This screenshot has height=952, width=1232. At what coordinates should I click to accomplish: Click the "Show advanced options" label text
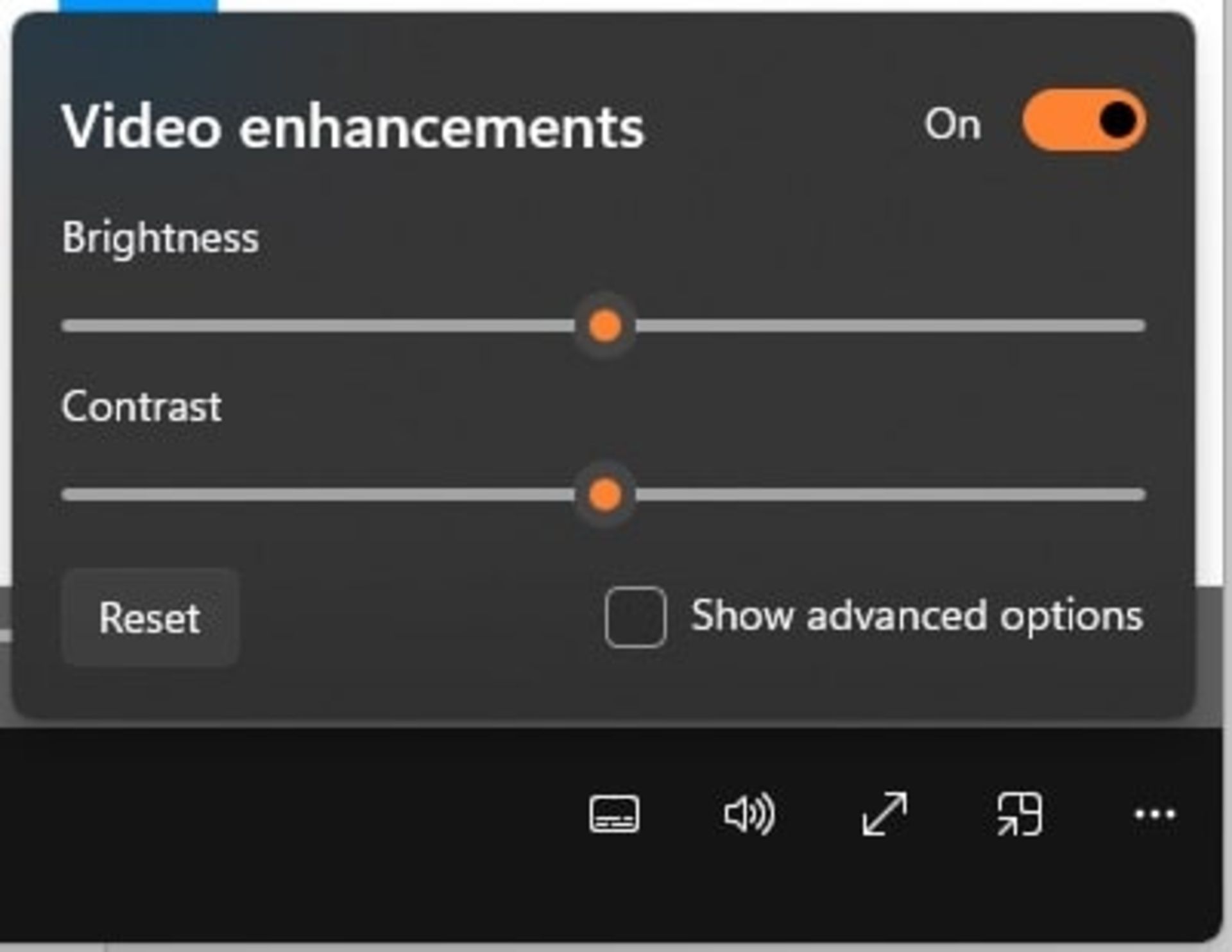click(x=916, y=616)
